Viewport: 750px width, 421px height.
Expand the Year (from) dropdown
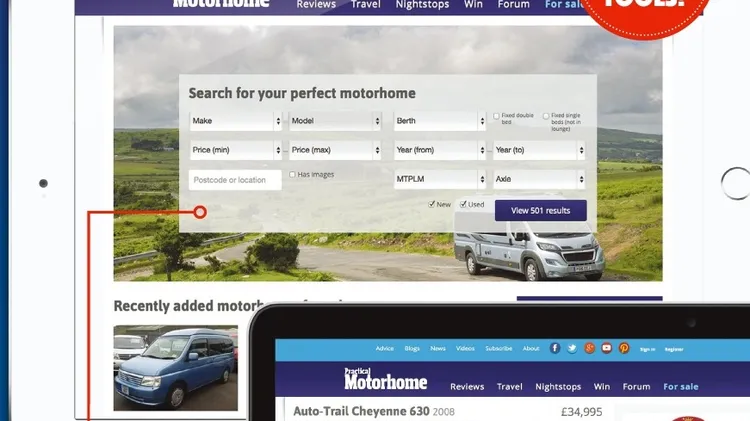tap(440, 150)
